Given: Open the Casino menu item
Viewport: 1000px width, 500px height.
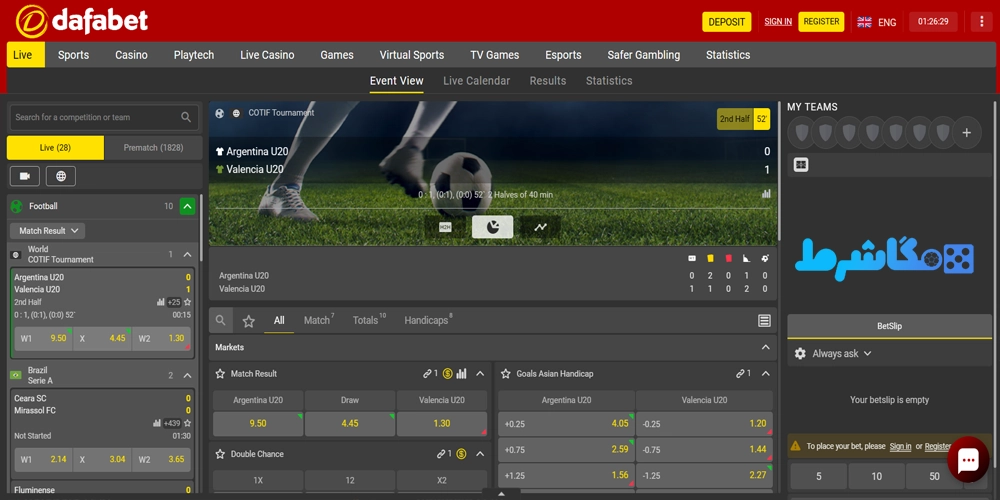Looking at the screenshot, I should pyautogui.click(x=131, y=55).
